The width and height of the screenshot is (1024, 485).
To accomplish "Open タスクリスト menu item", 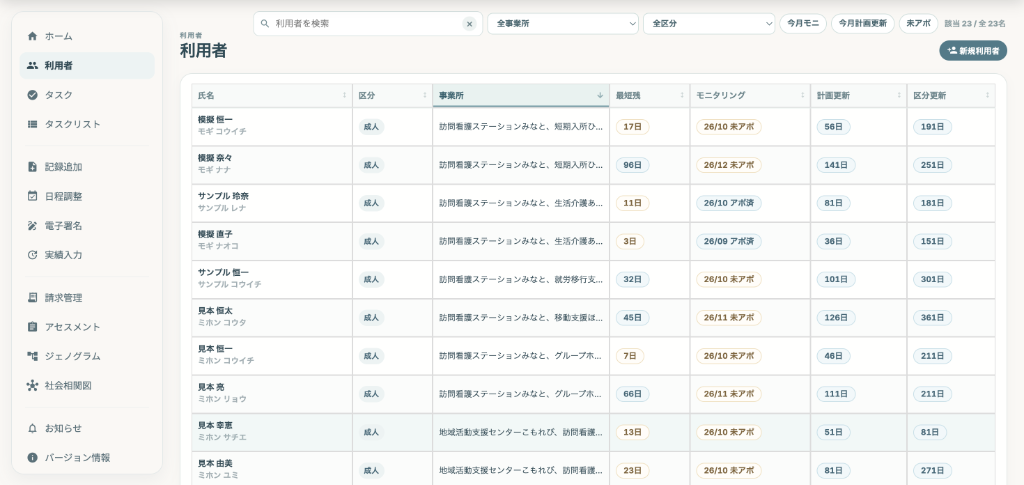I will tap(87, 124).
